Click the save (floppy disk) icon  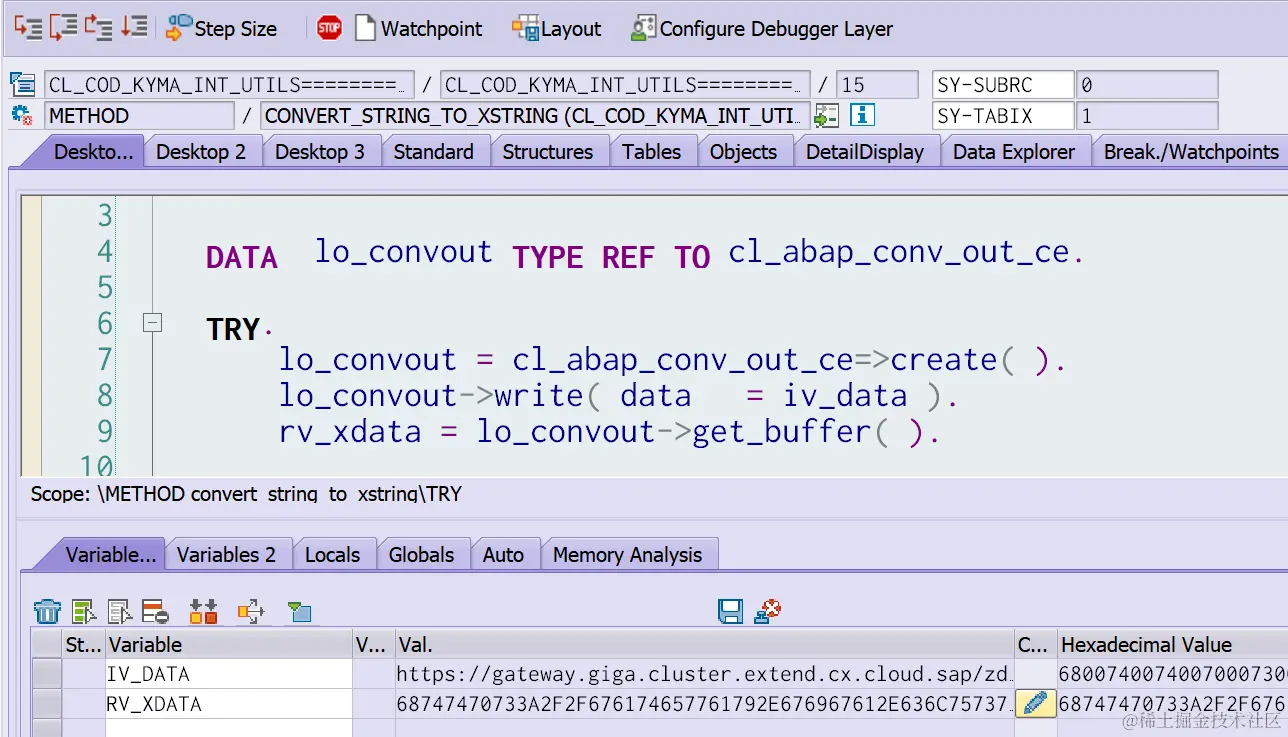point(730,611)
